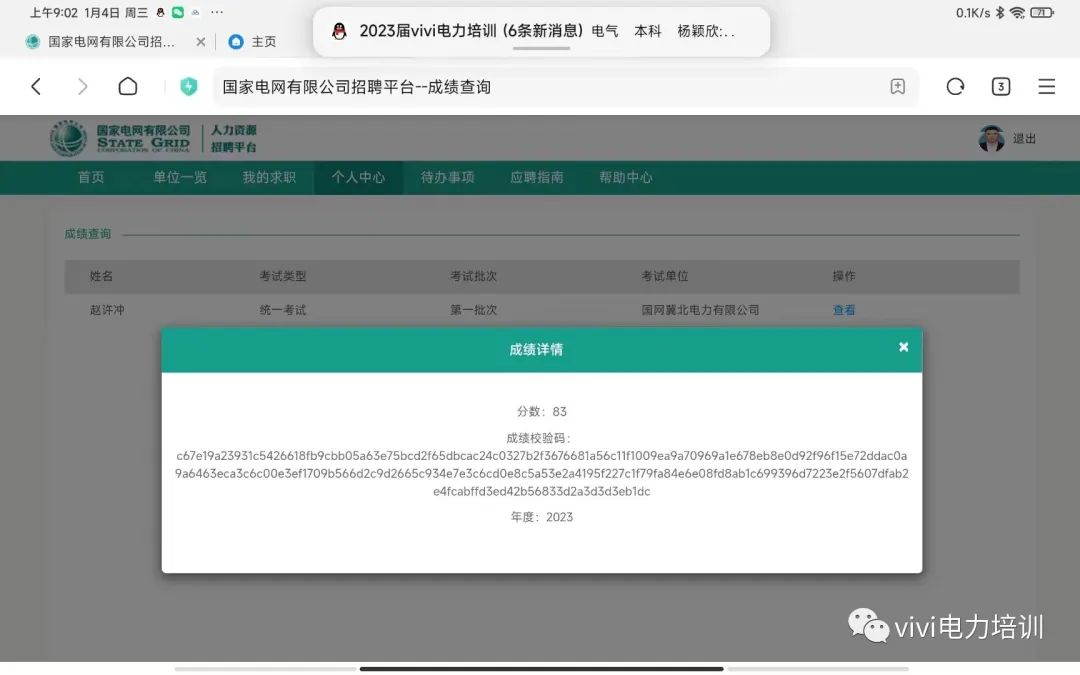
Task: Open the 首页 navigation item
Action: click(91, 177)
